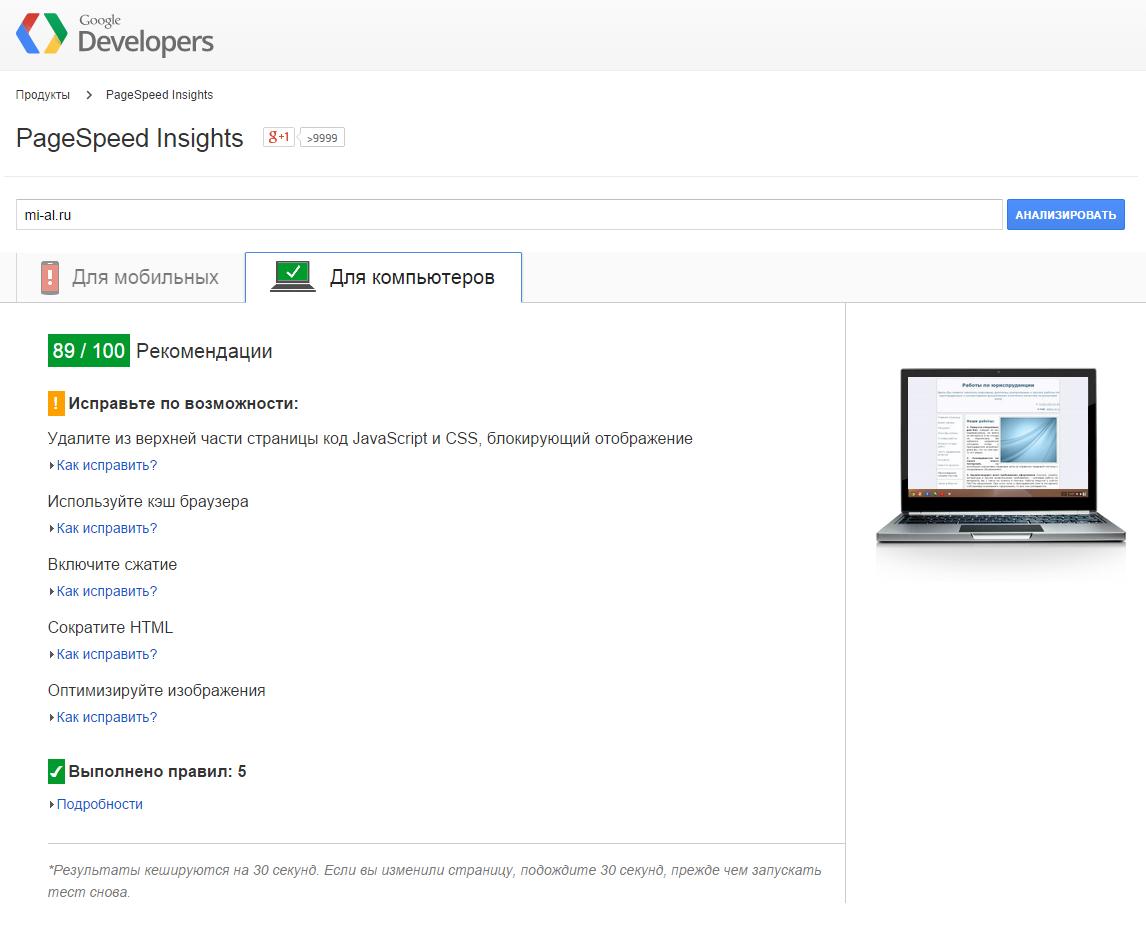Click the Включите сжатие rule text
1146x945 pixels.
click(x=113, y=564)
